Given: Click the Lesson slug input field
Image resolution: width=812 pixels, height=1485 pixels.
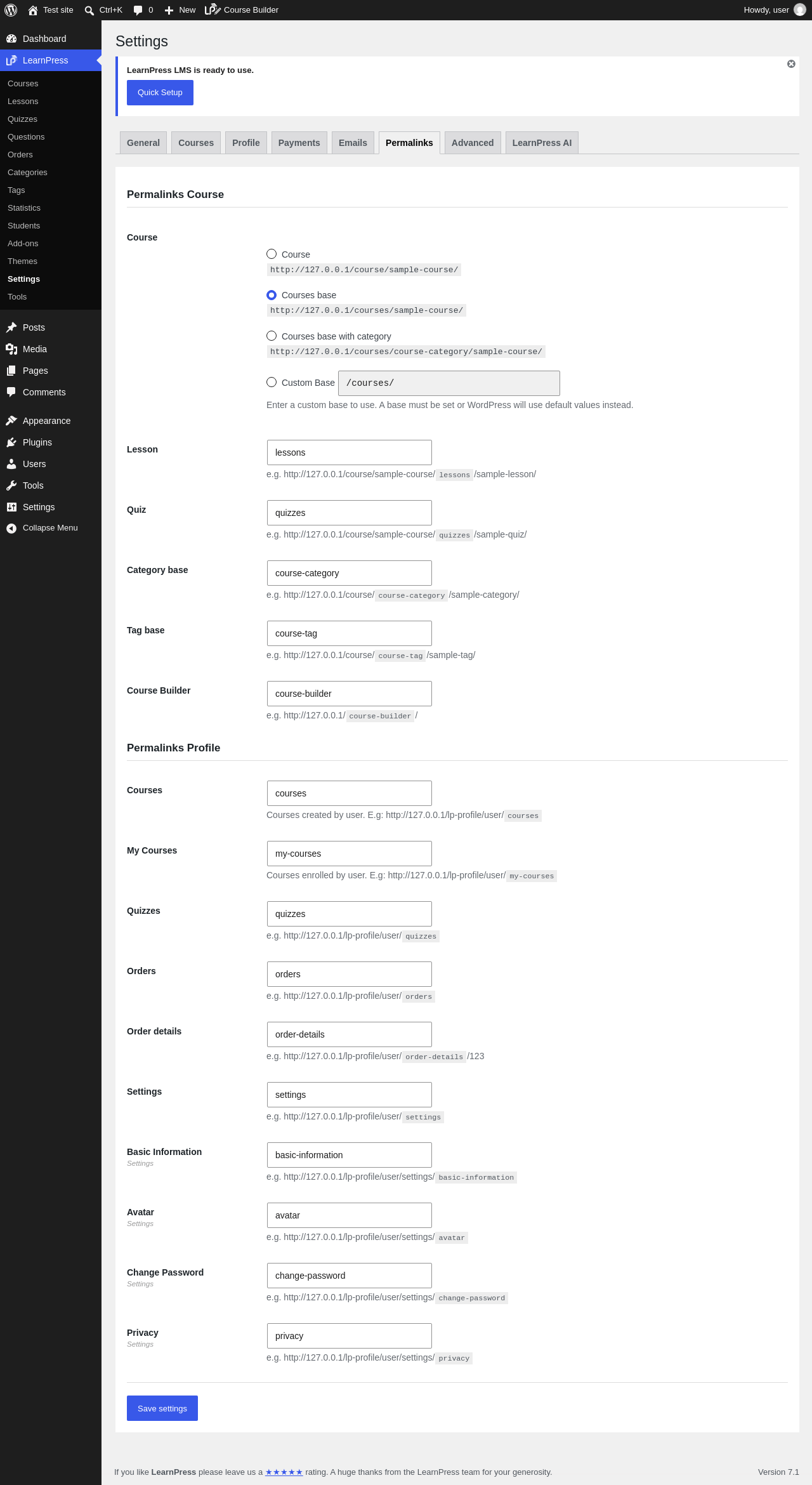Looking at the screenshot, I should [x=350, y=452].
